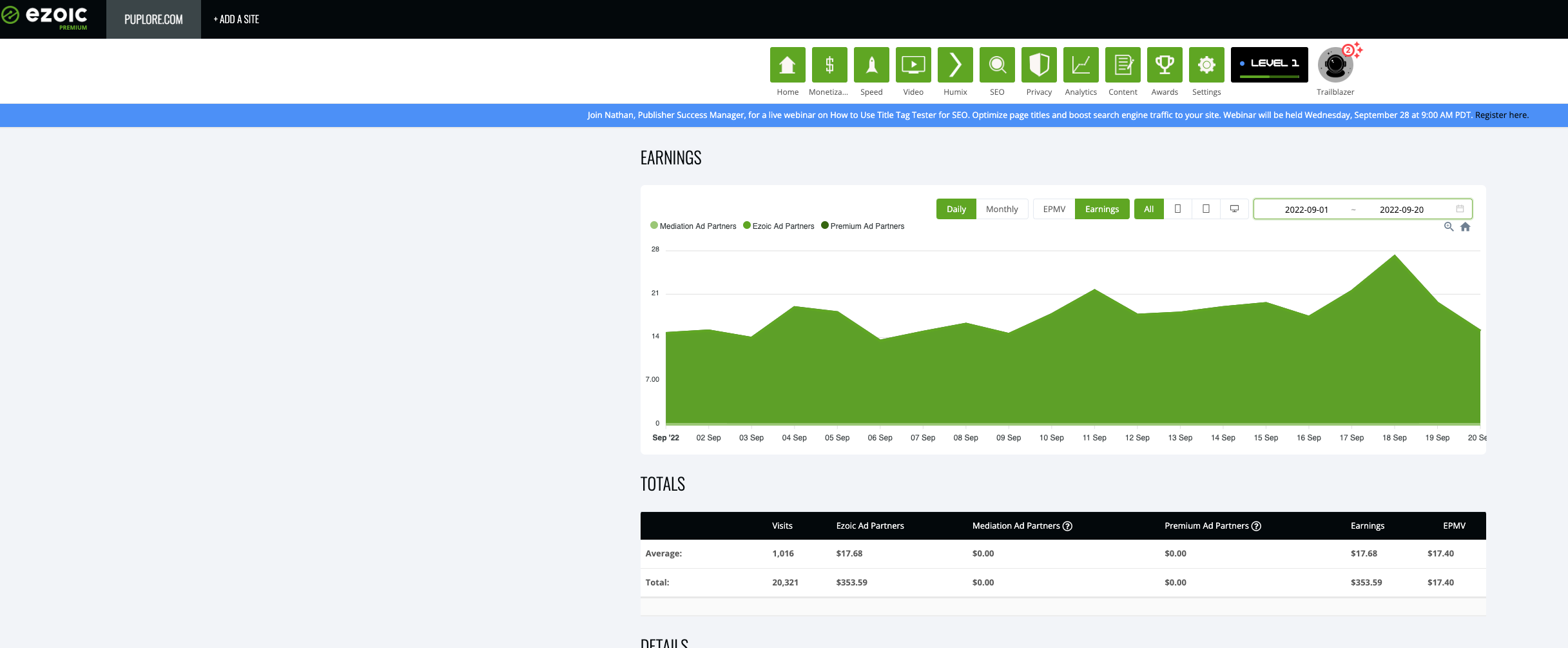Click the Ezoic Premium logo
Image resolution: width=1568 pixels, height=648 pixels.
pos(45,17)
